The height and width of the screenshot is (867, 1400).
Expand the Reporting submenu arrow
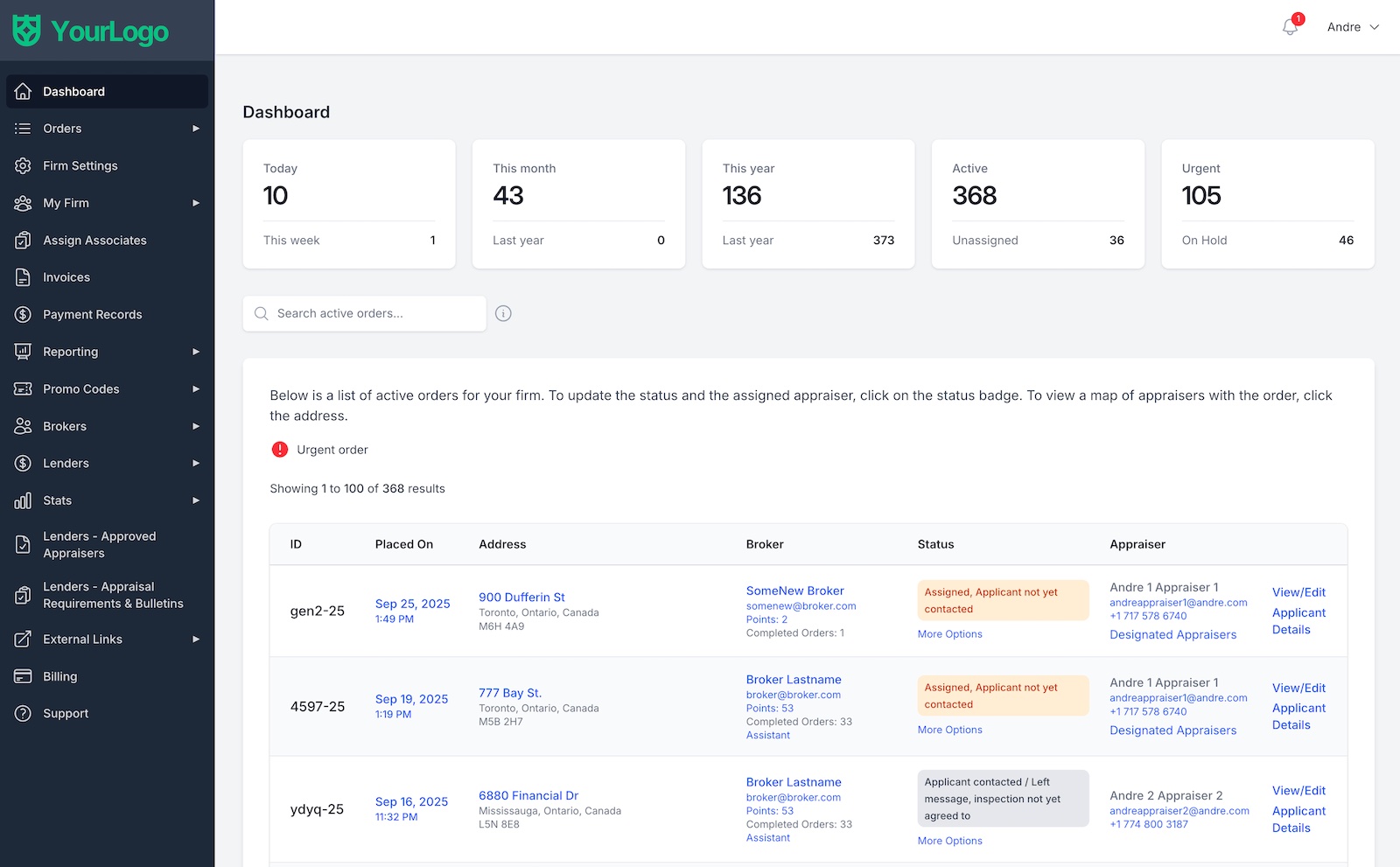196,352
